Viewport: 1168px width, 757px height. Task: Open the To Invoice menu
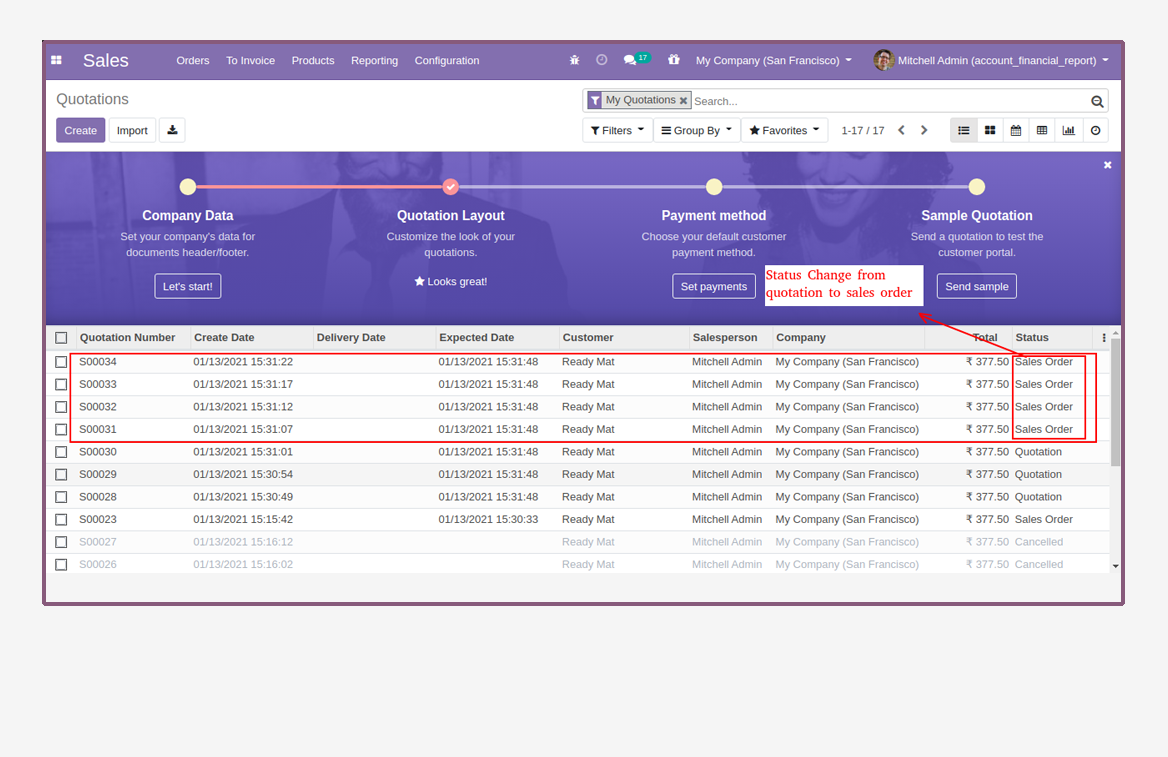pyautogui.click(x=250, y=60)
